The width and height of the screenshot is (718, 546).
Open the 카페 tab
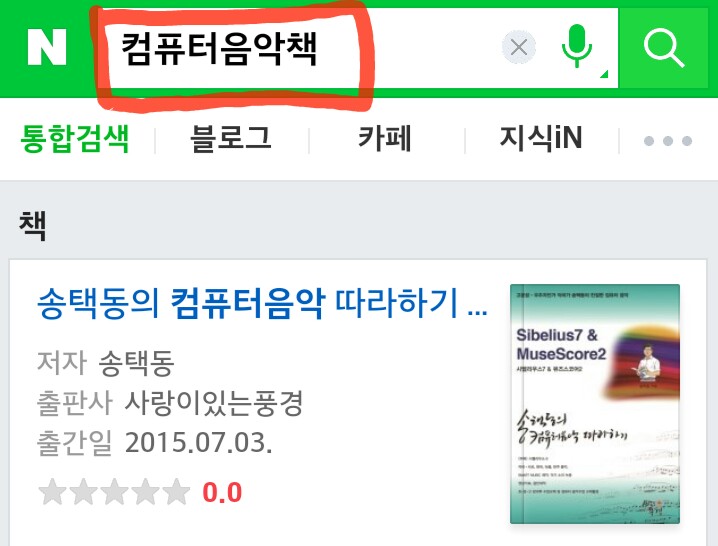coord(385,139)
